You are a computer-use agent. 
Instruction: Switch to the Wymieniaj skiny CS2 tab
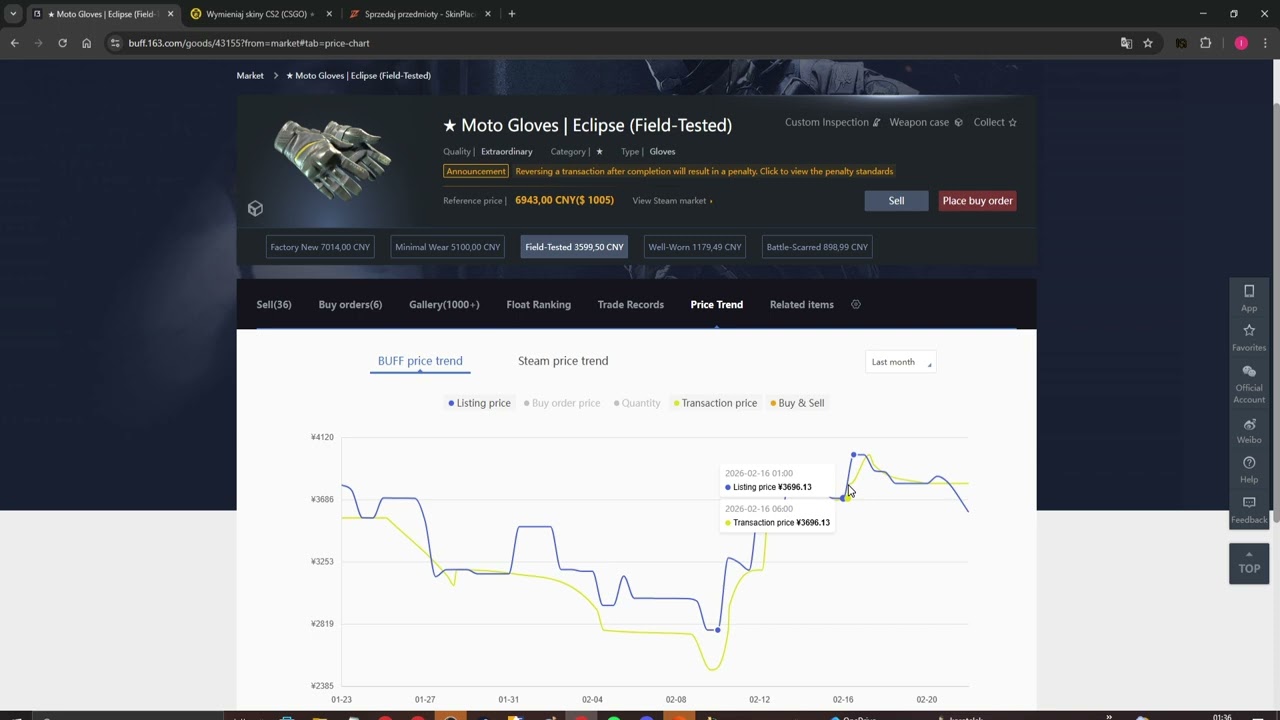(x=260, y=14)
